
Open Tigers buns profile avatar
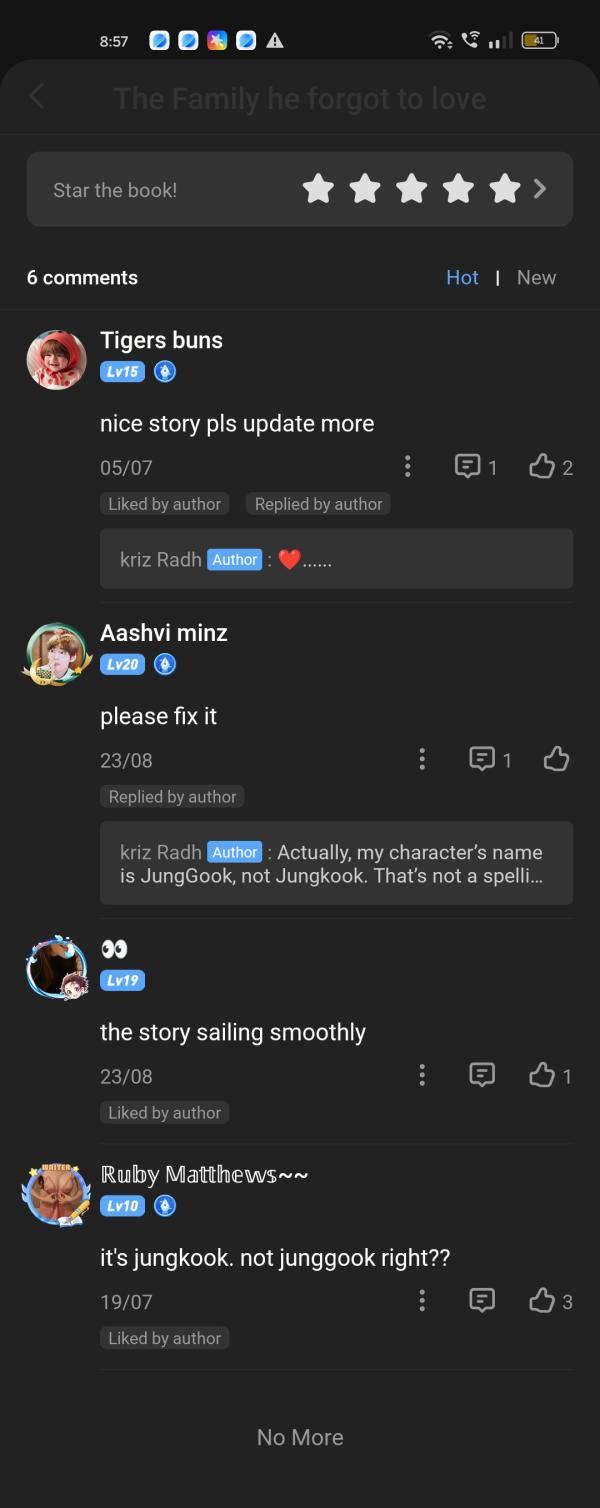pyautogui.click(x=56, y=360)
